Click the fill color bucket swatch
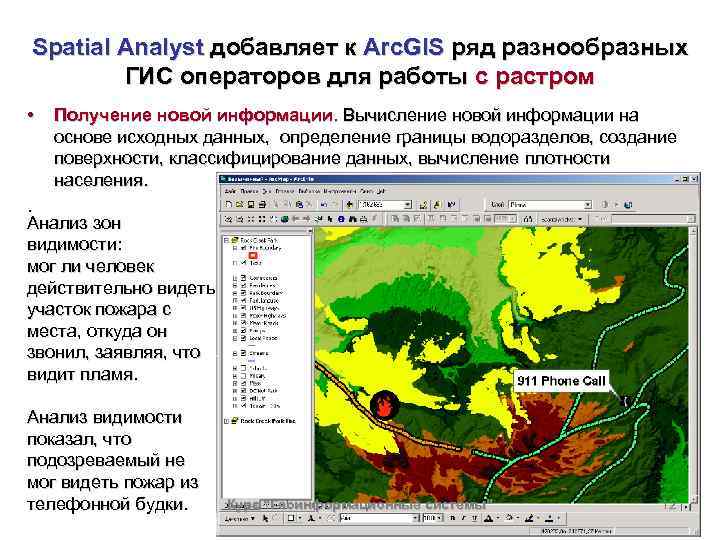720x540 pixels. pyautogui.click(x=509, y=518)
